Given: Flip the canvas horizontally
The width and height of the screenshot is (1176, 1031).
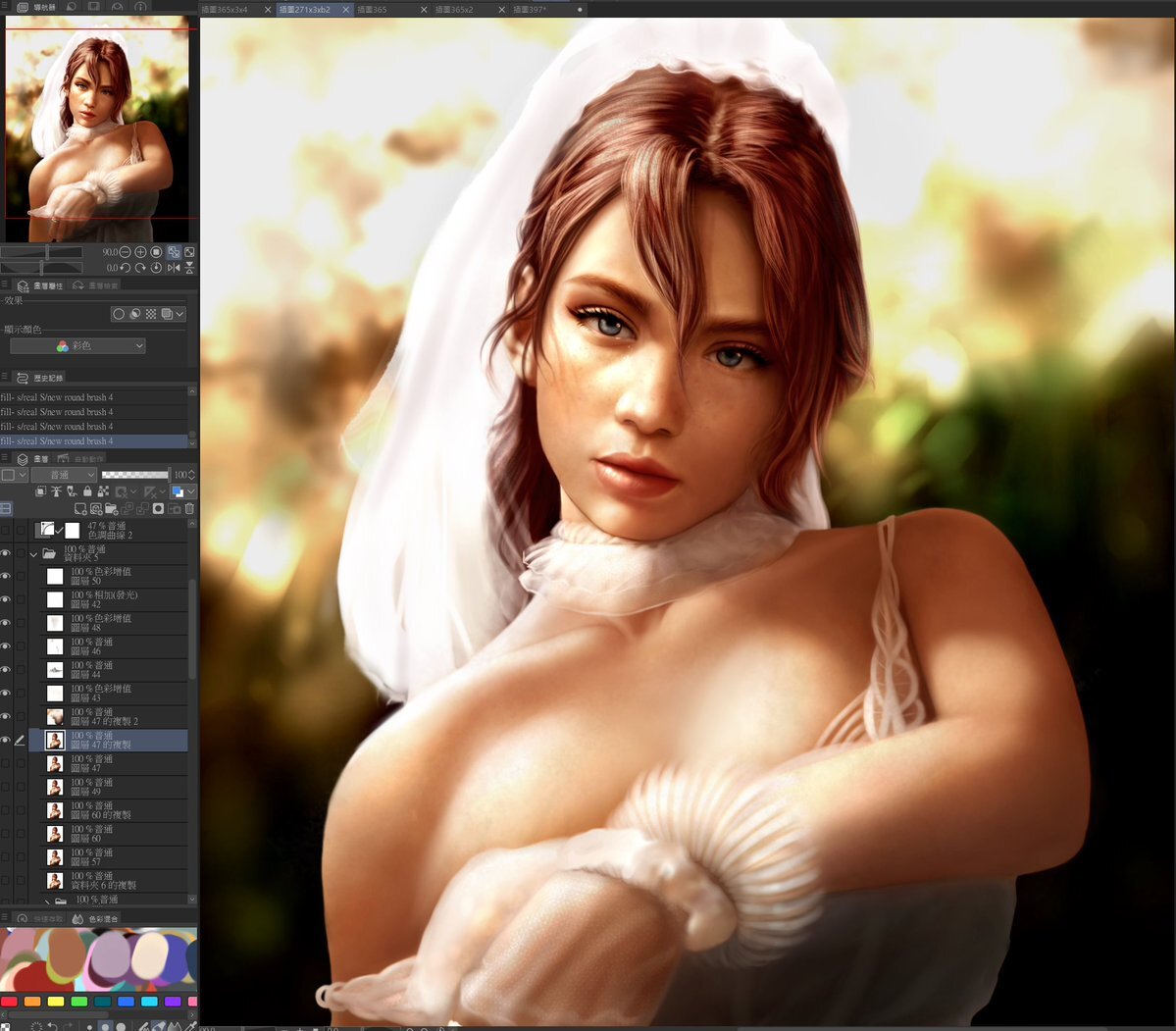Looking at the screenshot, I should click(x=174, y=268).
